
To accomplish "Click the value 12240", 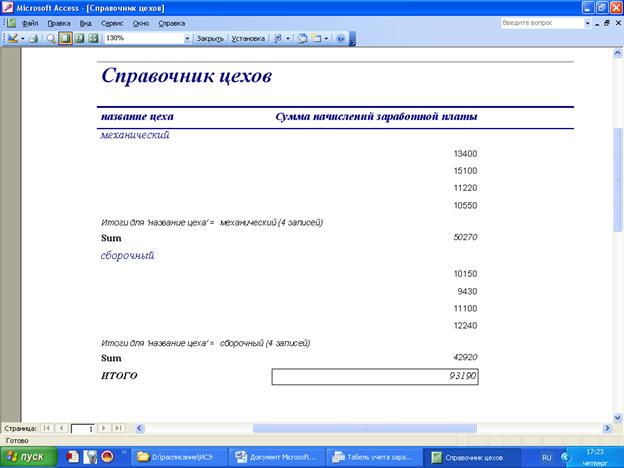I will [465, 326].
